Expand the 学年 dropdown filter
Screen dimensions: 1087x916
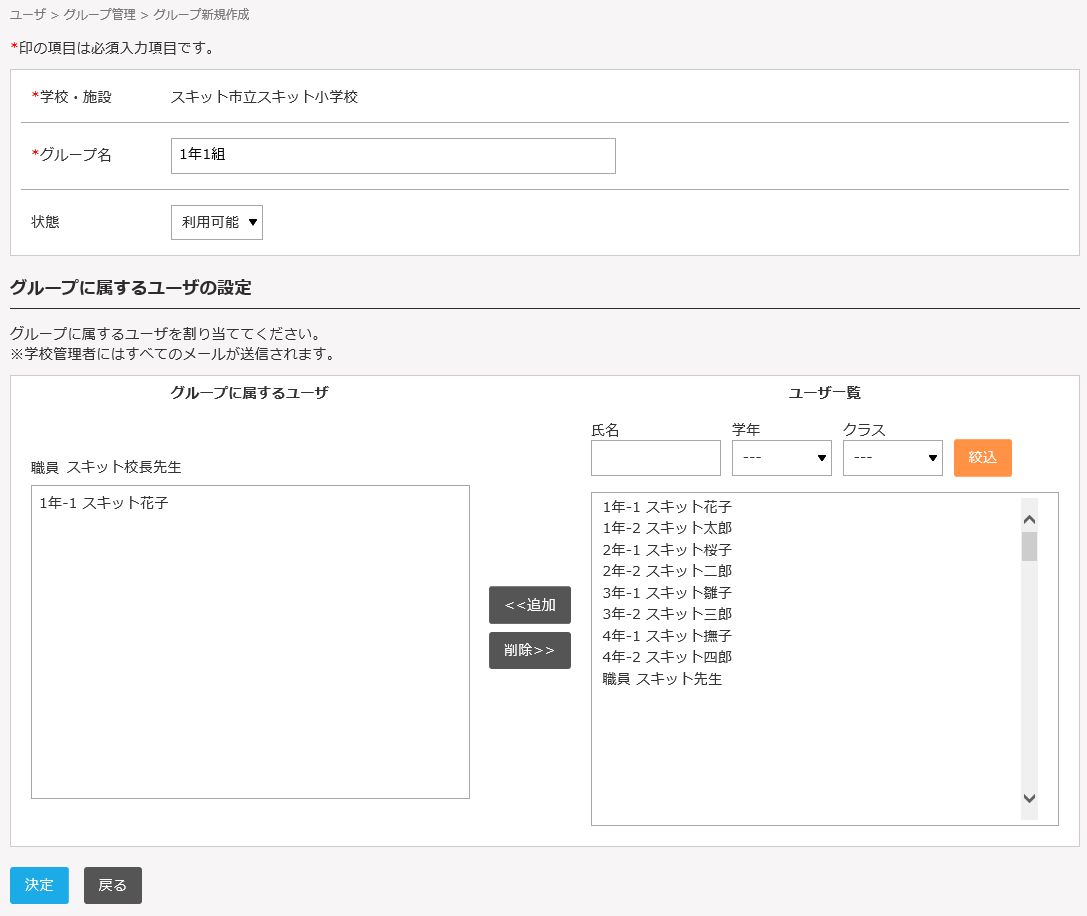(x=781, y=458)
